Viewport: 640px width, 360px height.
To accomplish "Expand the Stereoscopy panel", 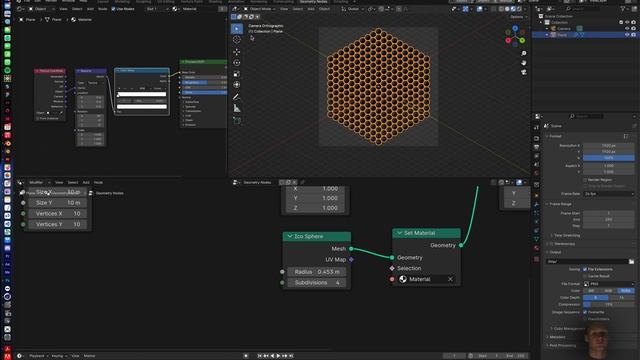I will pos(560,244).
